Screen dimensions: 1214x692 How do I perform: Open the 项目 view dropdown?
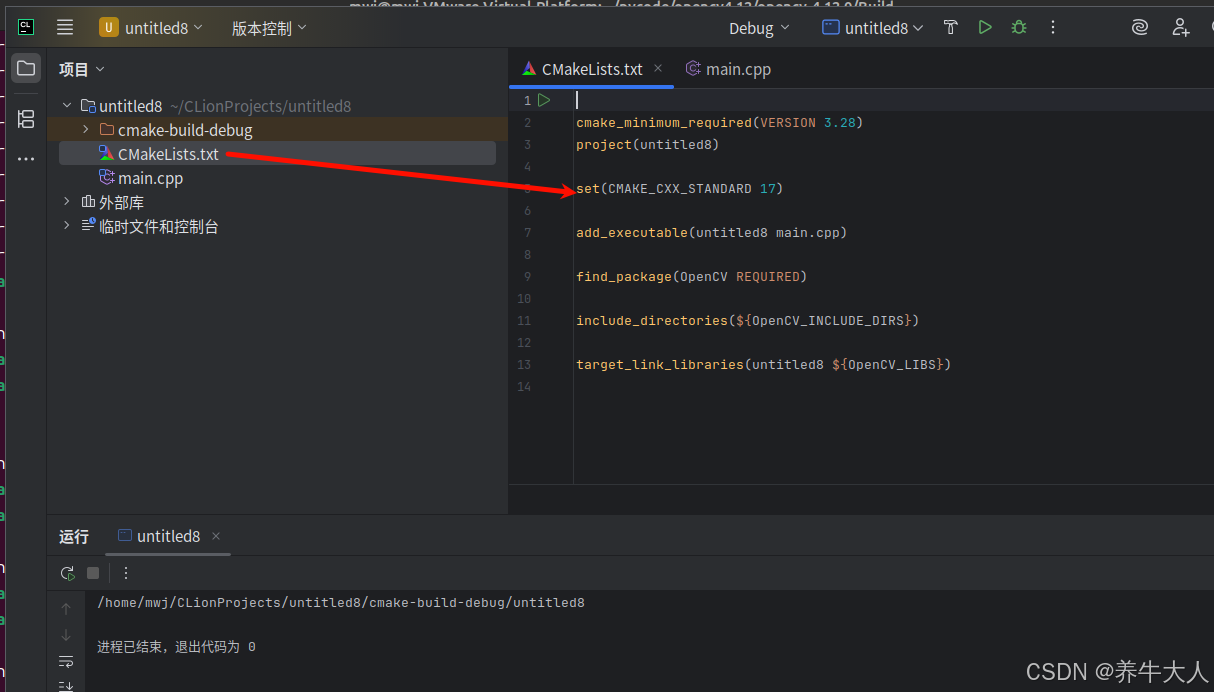pos(82,69)
